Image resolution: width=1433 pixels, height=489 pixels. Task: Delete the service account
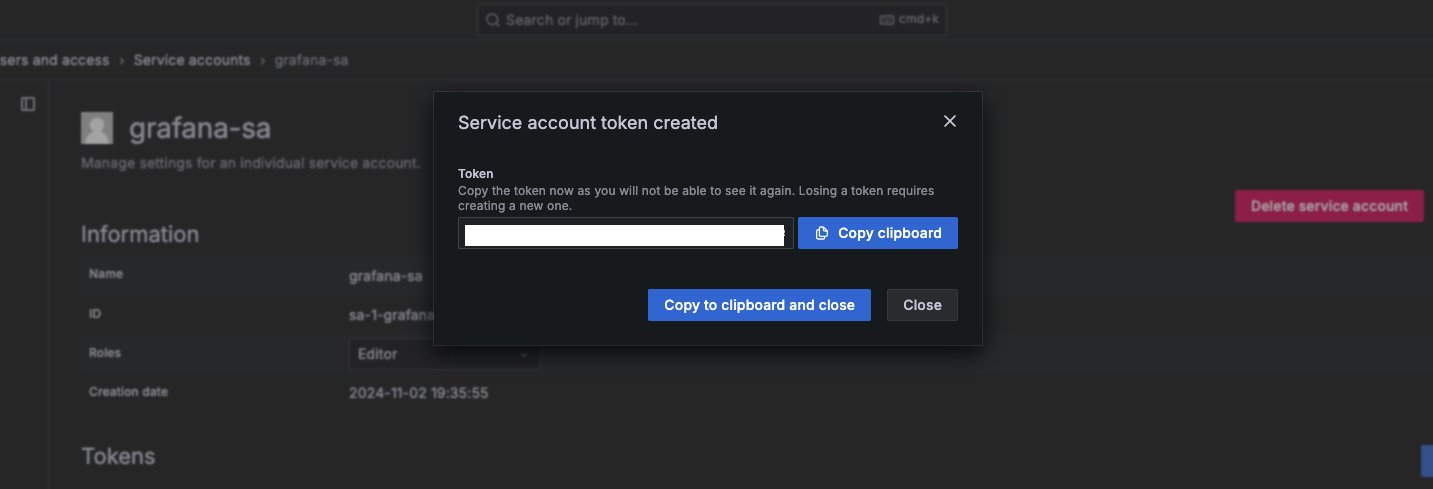(1329, 206)
